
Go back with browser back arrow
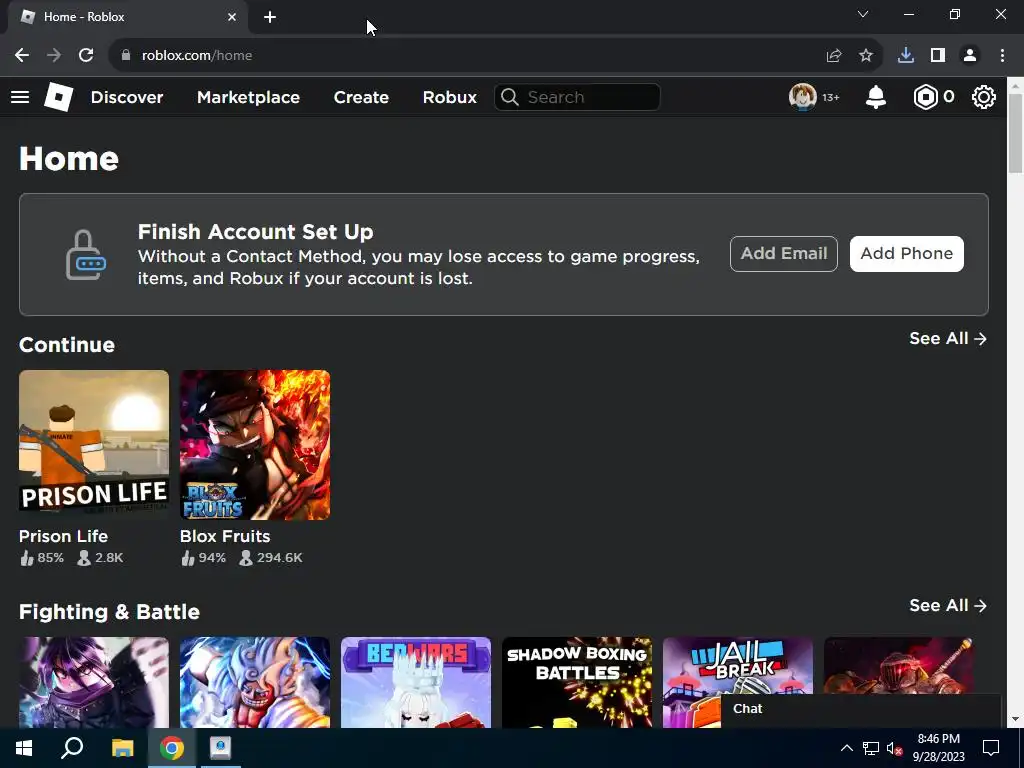22,56
